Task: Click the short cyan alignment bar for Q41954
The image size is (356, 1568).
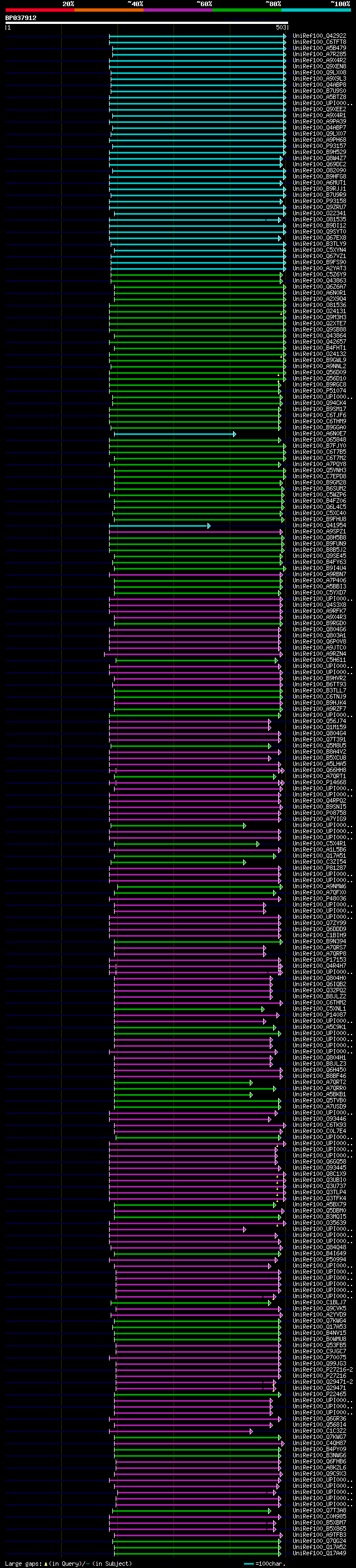Action: [x=160, y=526]
